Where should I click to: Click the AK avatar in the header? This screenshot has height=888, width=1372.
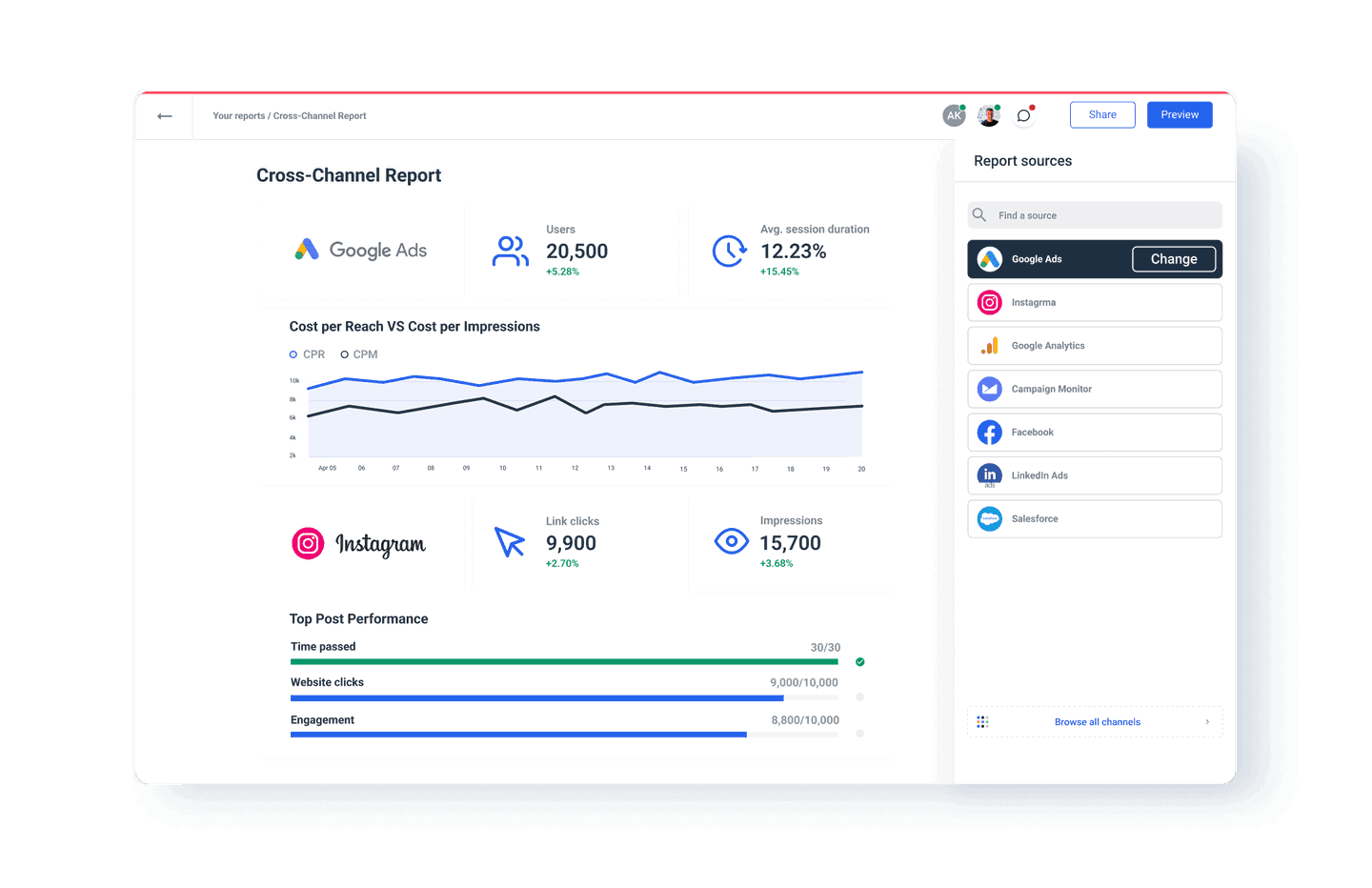coord(954,114)
